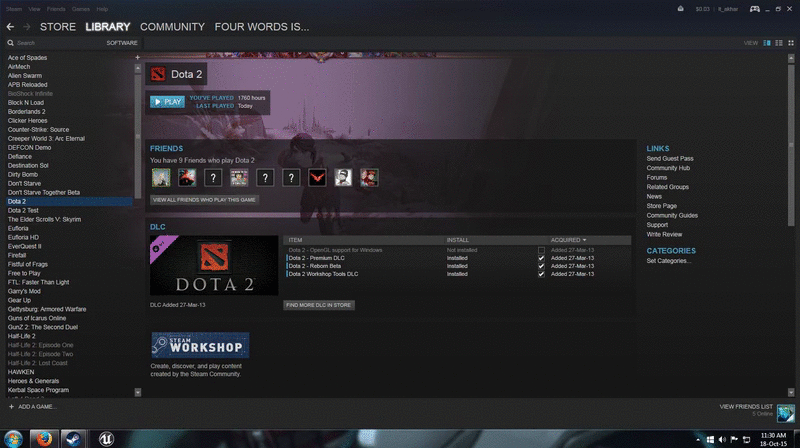Screen dimensions: 800x448
Task: Click the PLAY button for Dota 2
Action: 167,102
